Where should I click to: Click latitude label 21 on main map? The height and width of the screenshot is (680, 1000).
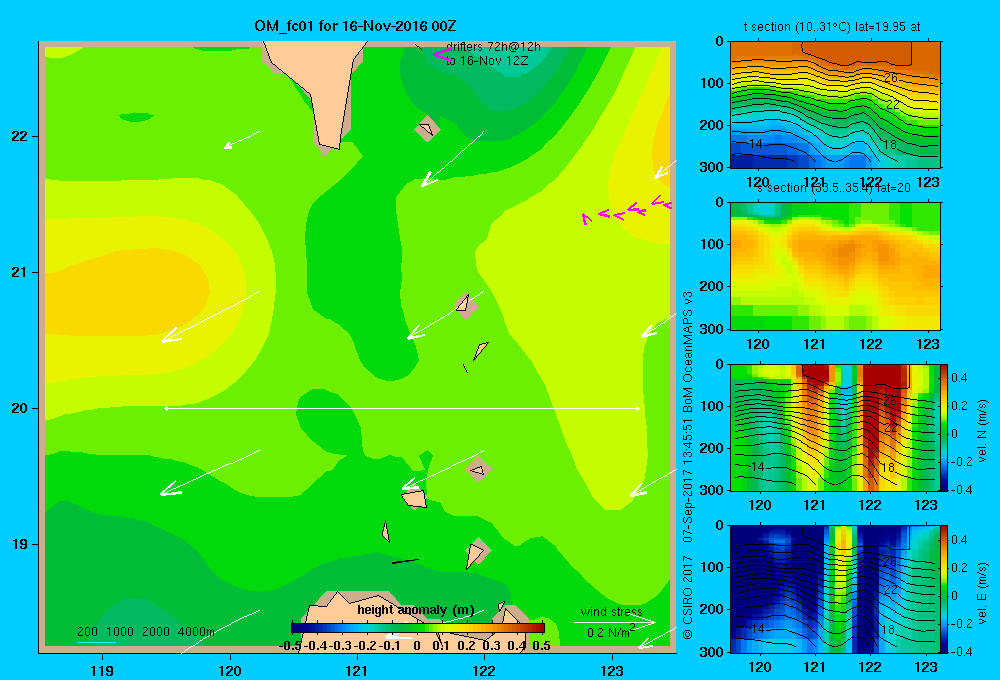[x=20, y=272]
